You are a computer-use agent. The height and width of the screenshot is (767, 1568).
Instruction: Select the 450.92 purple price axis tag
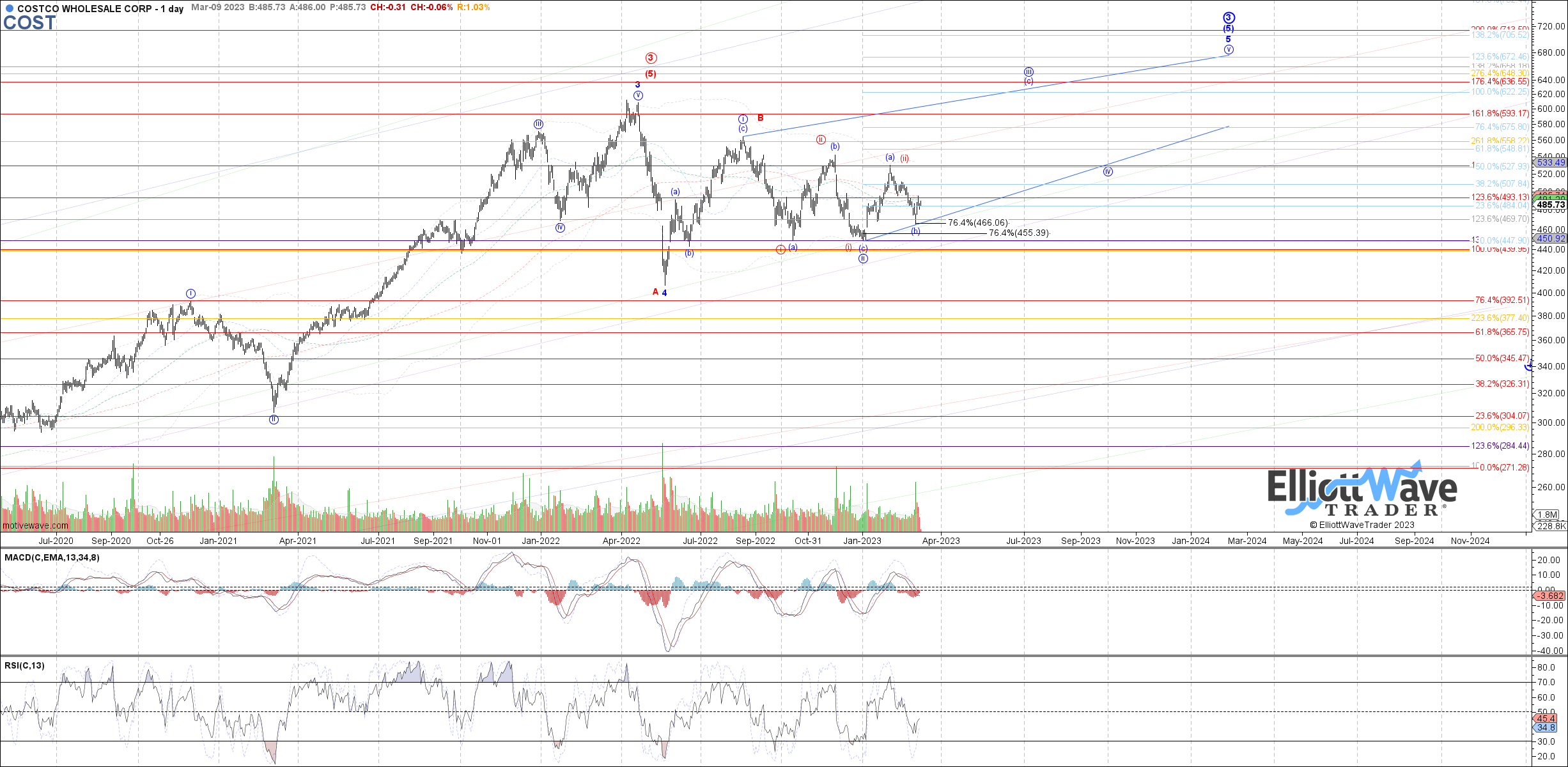coord(1551,239)
